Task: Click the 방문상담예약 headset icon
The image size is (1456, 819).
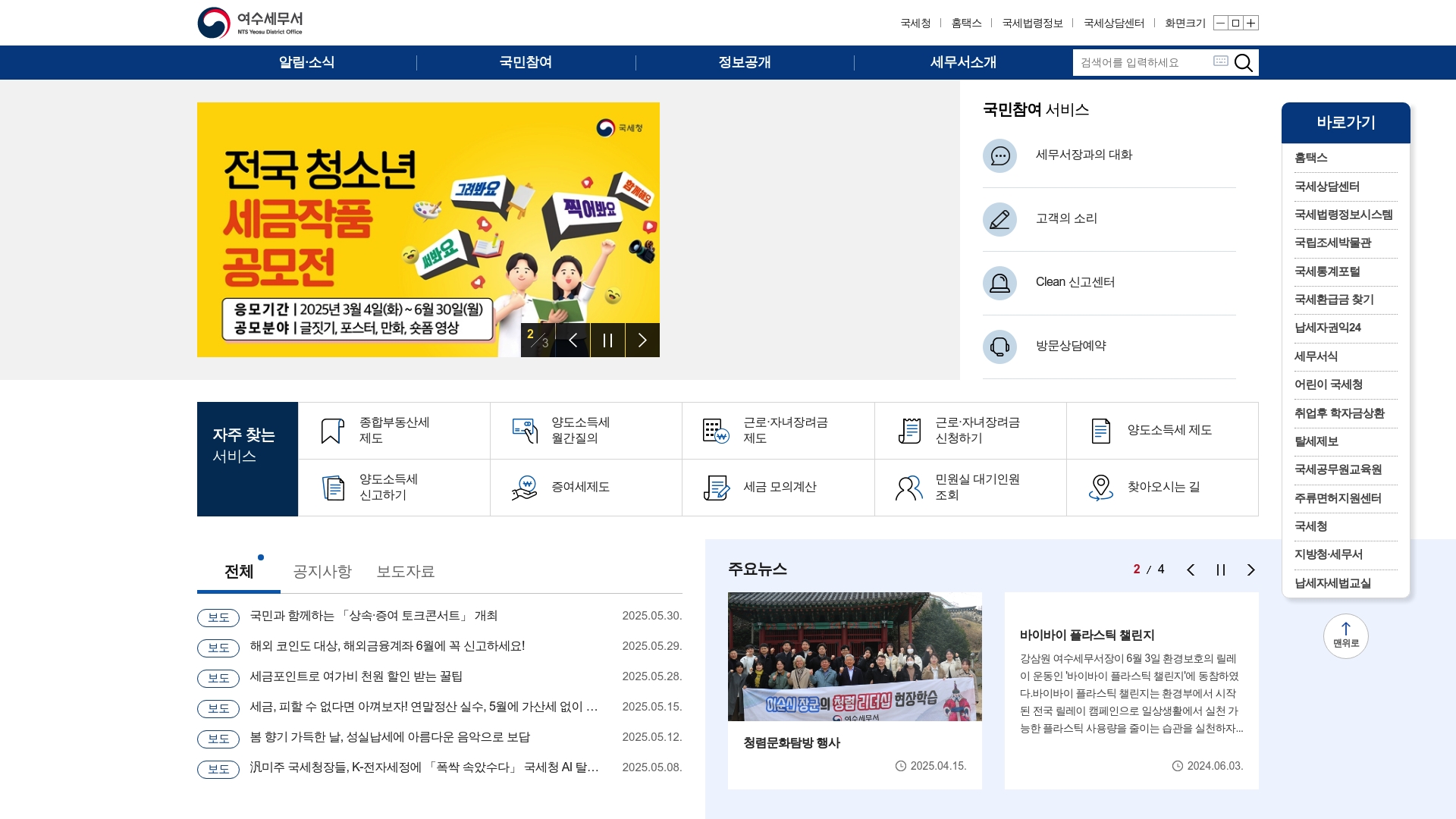Action: [999, 347]
